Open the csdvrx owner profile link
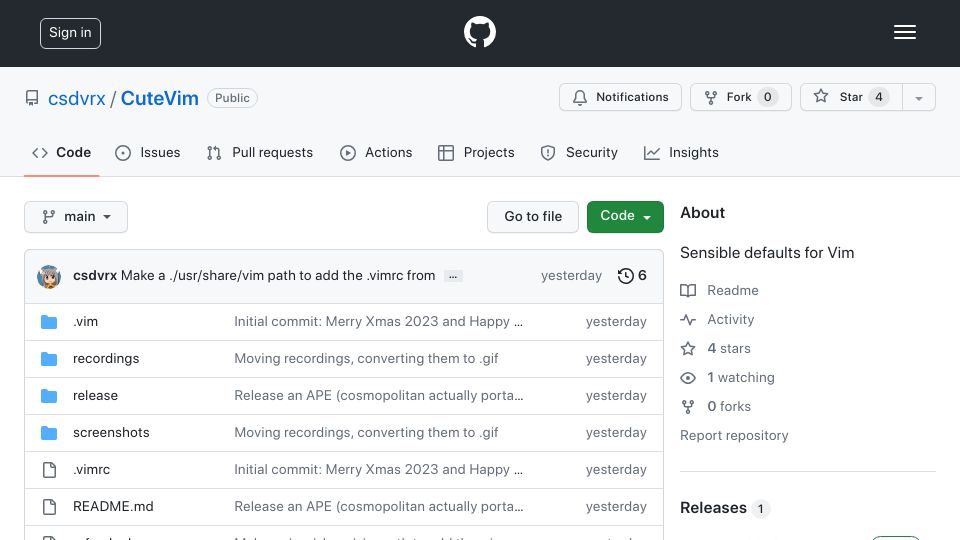 coord(77,98)
